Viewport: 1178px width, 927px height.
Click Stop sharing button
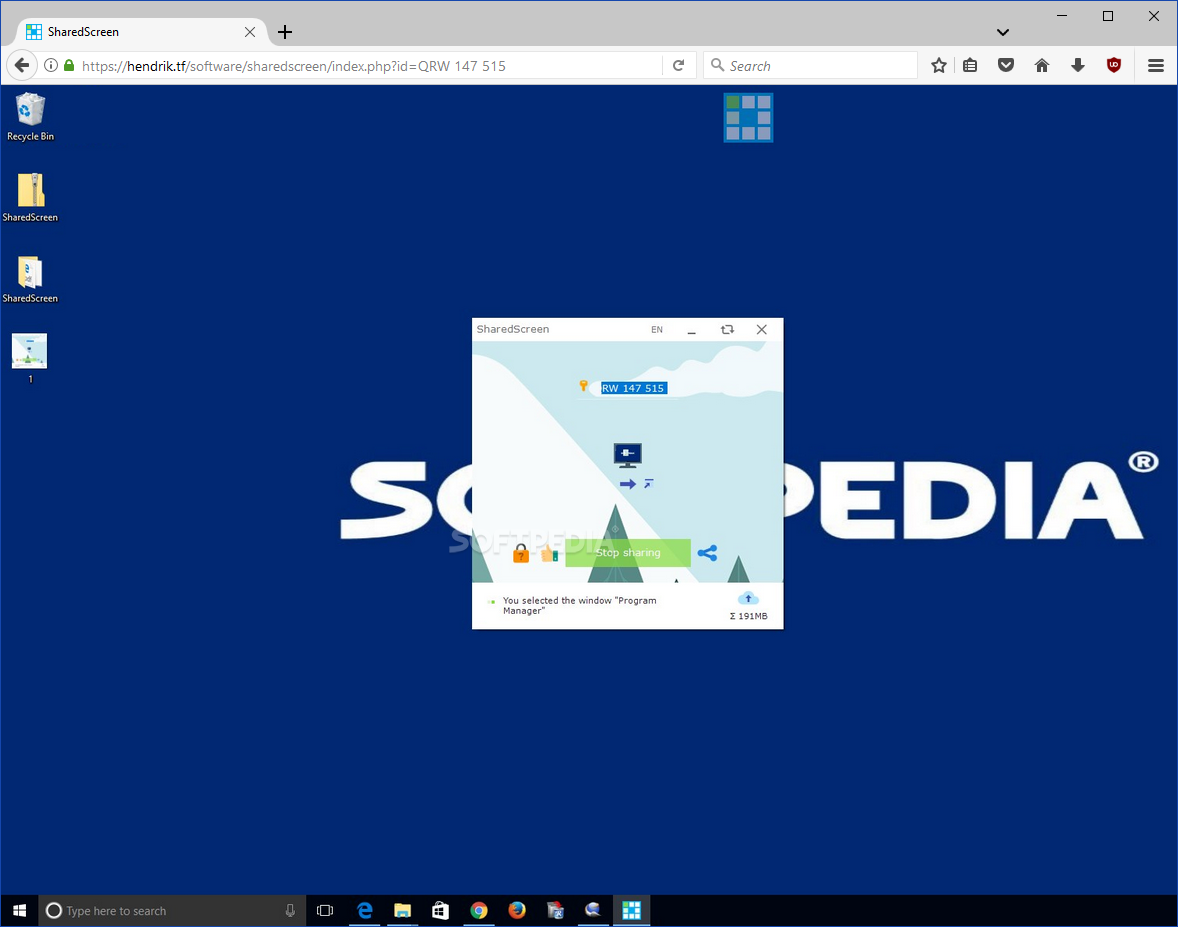coord(627,553)
